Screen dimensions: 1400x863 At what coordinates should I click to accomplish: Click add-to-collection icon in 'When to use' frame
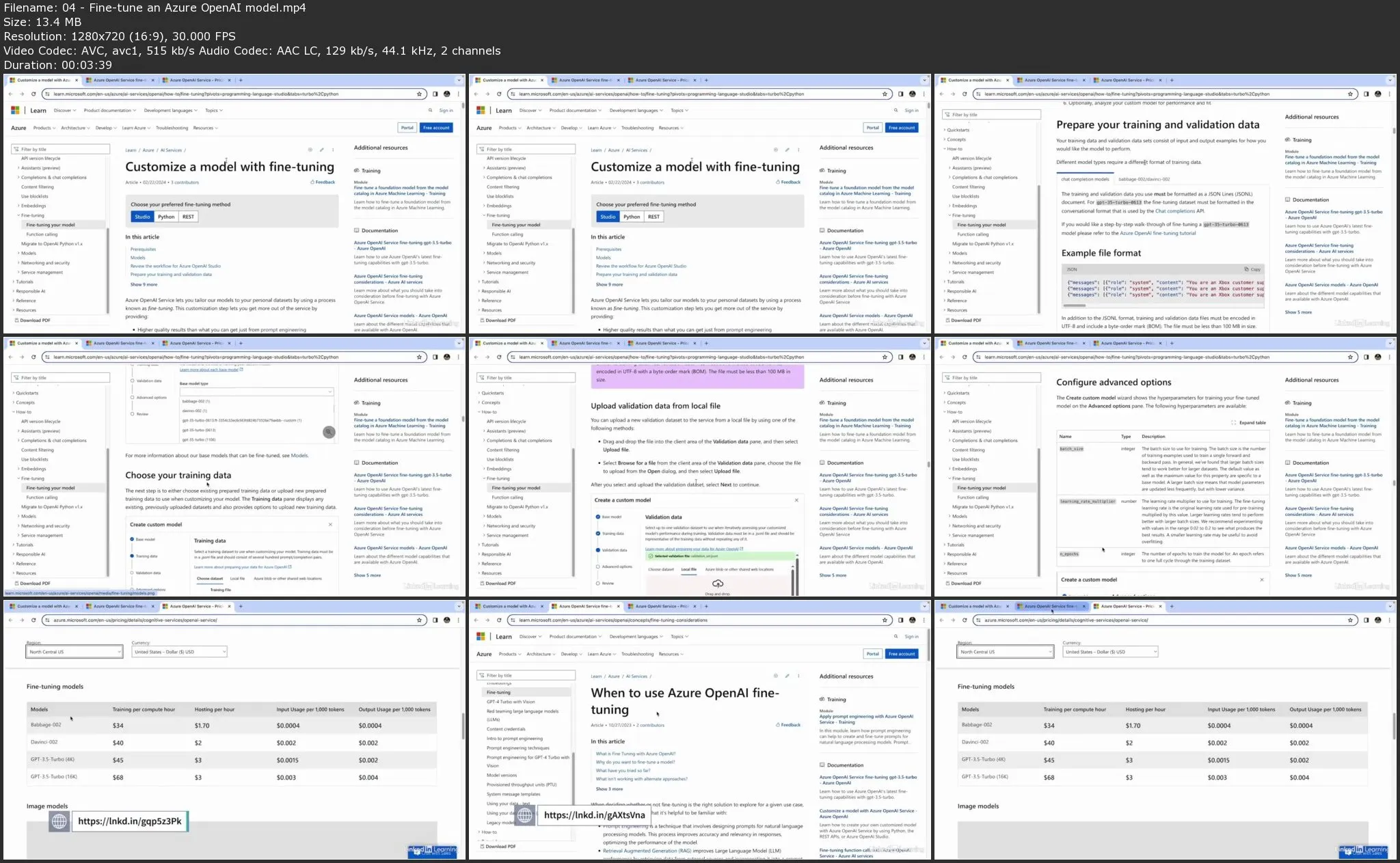775,676
